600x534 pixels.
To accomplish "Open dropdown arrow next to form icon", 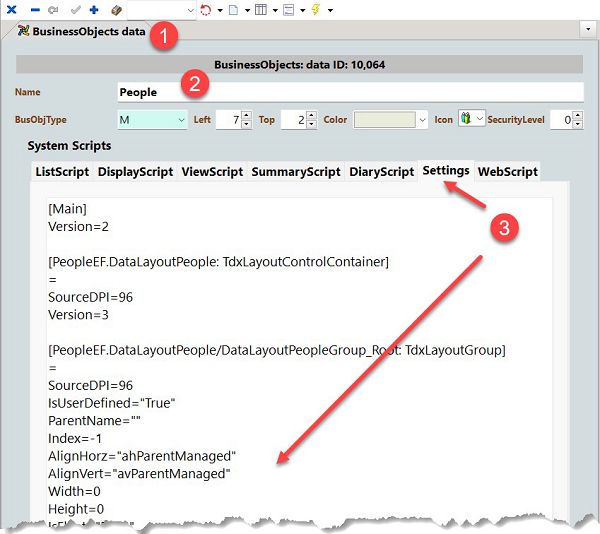I will 303,10.
